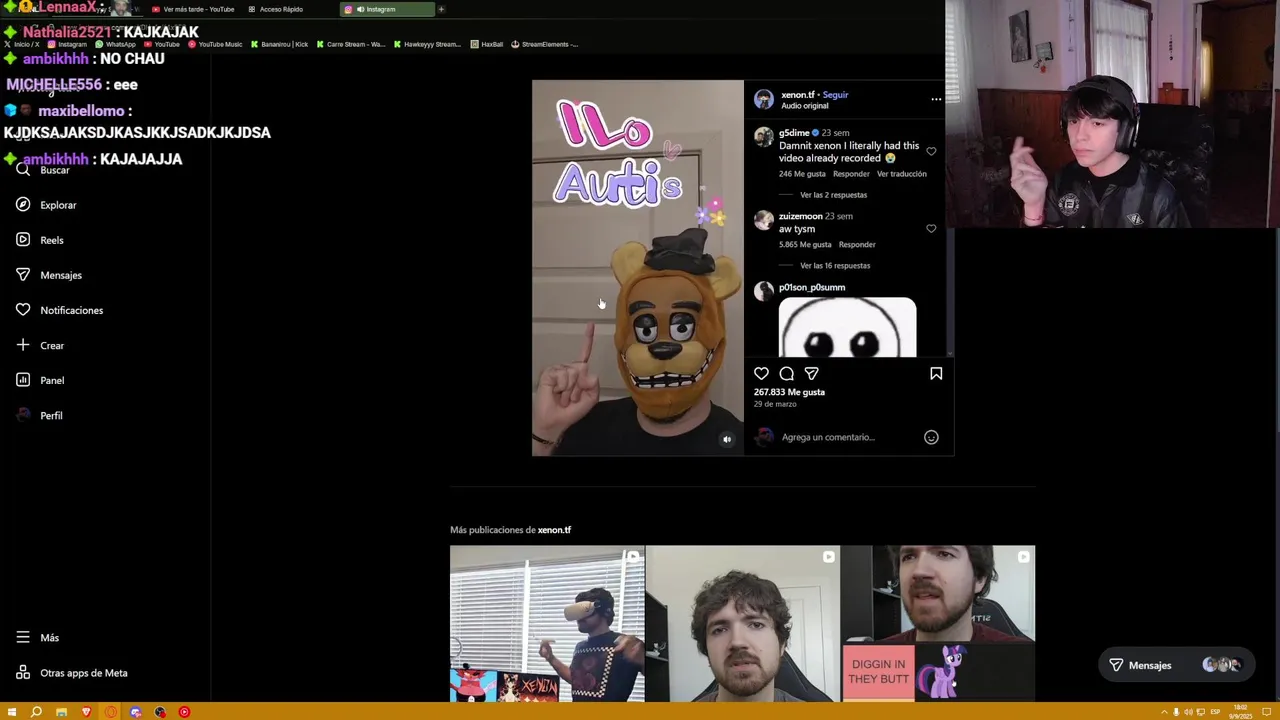
Task: Open HaxBall bookmark
Action: [x=487, y=44]
